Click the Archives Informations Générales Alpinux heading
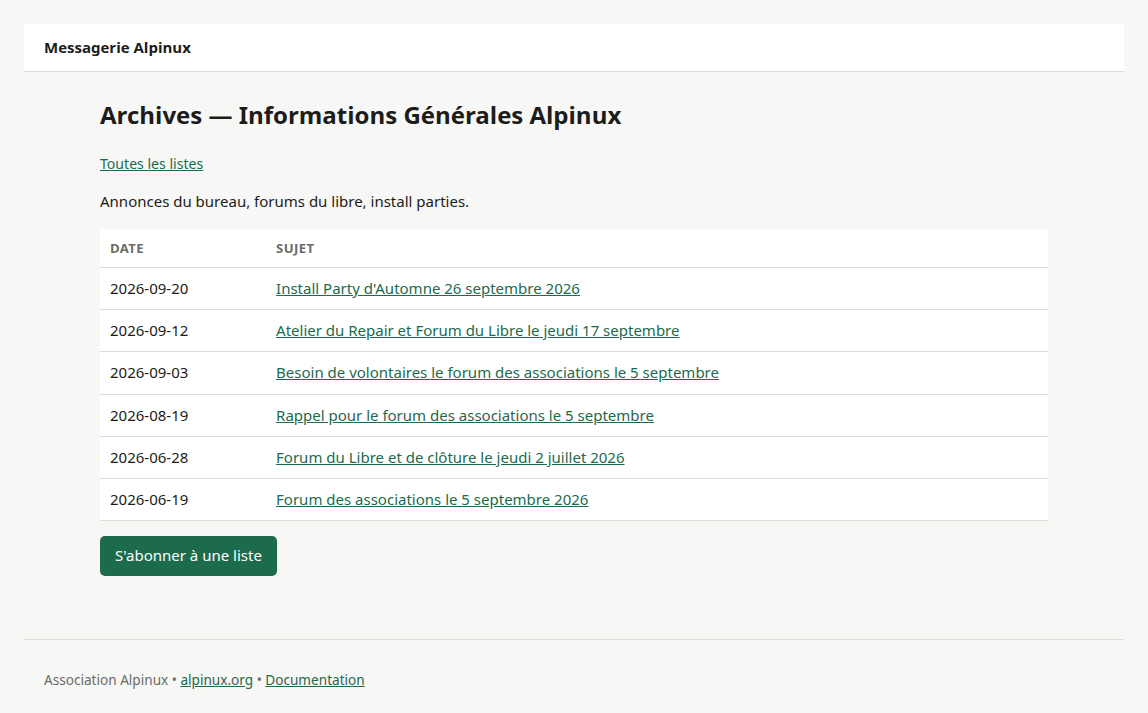Screen dimensions: 1148x713 coord(361,116)
